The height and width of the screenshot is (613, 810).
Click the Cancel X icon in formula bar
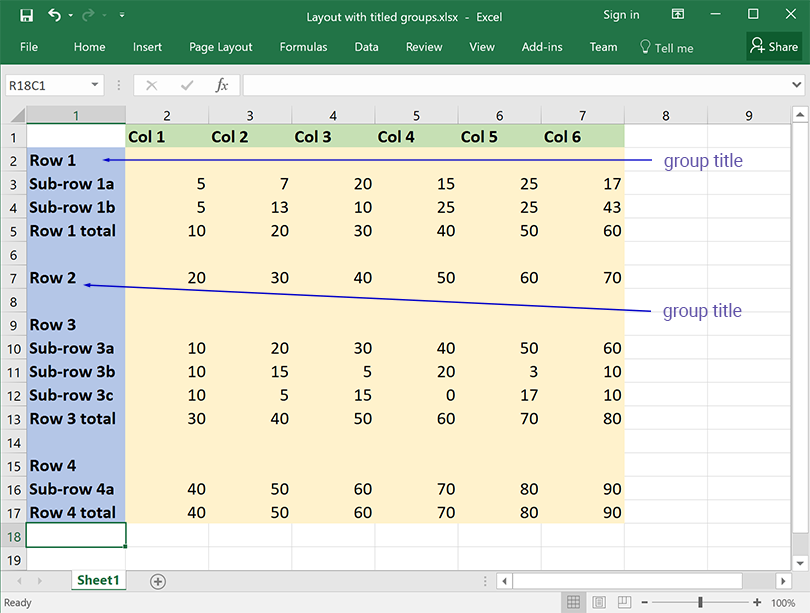pyautogui.click(x=151, y=85)
